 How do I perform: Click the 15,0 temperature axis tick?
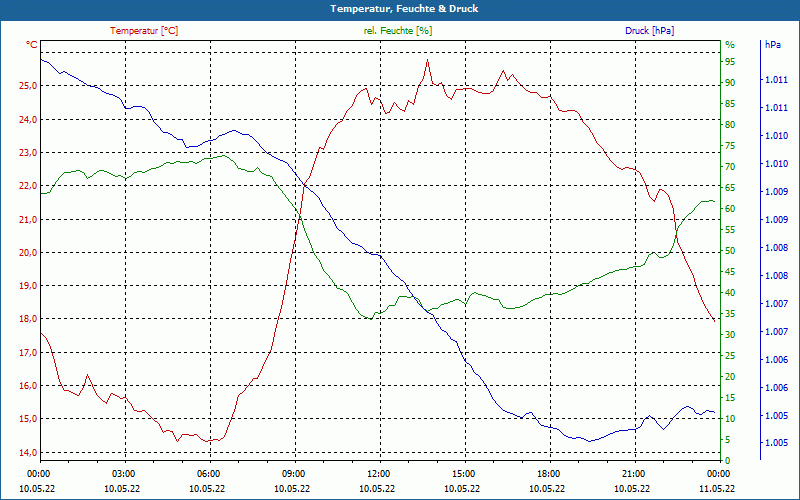(28, 419)
